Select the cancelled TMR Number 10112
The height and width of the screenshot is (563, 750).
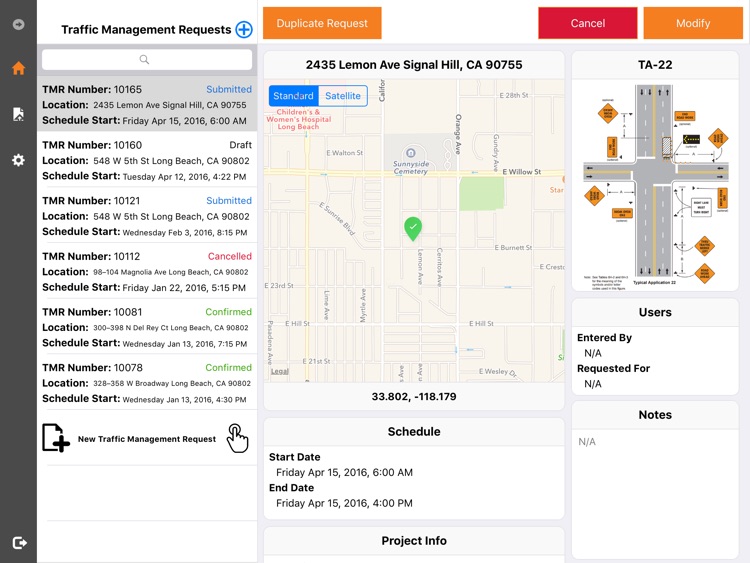tap(147, 272)
